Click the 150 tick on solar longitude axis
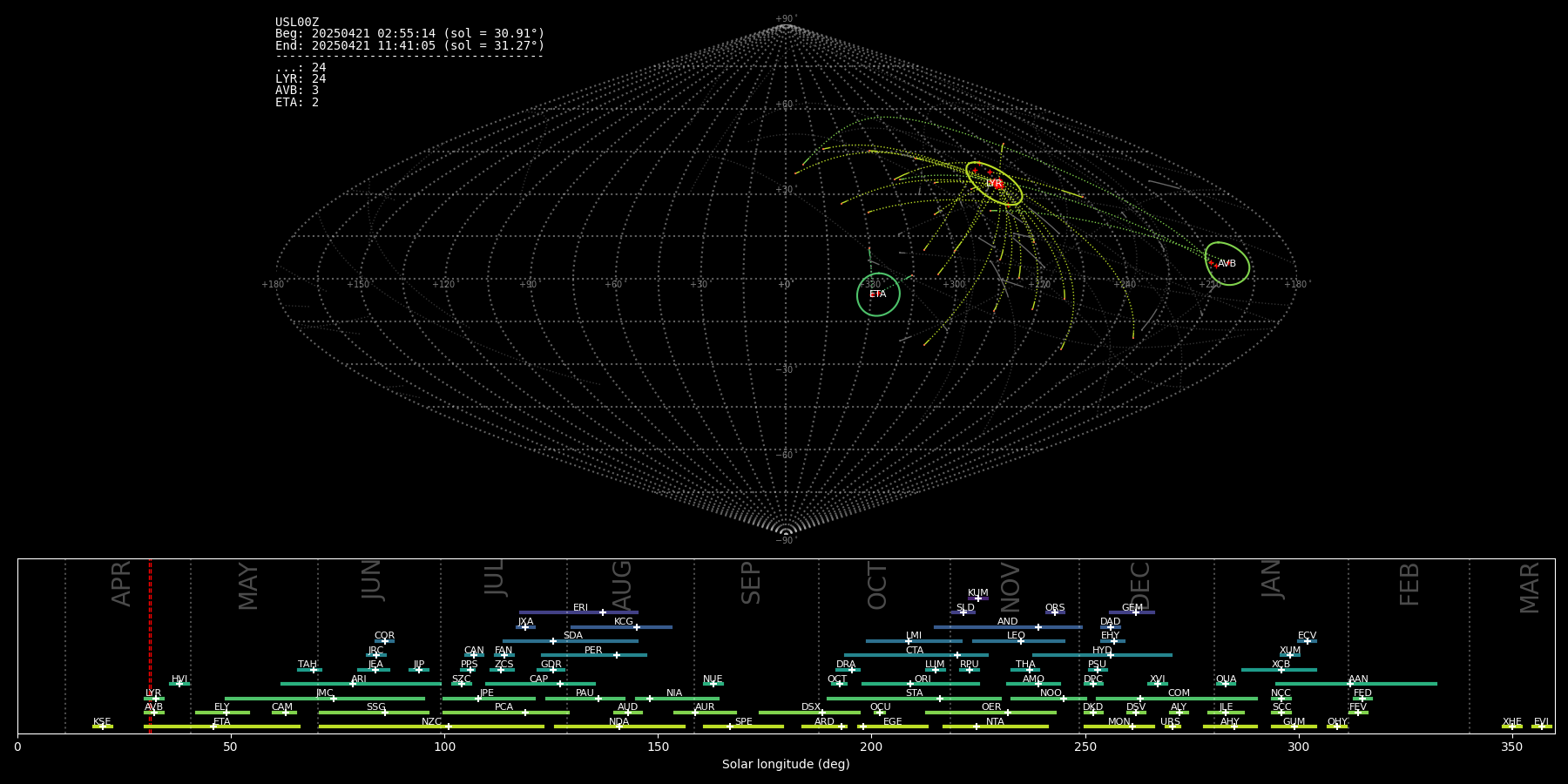 658,747
